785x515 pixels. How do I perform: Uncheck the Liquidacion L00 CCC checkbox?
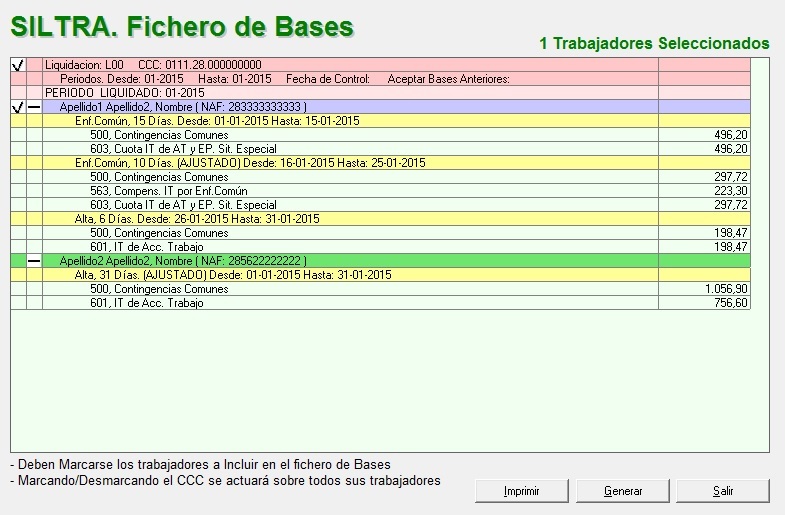pos(19,65)
